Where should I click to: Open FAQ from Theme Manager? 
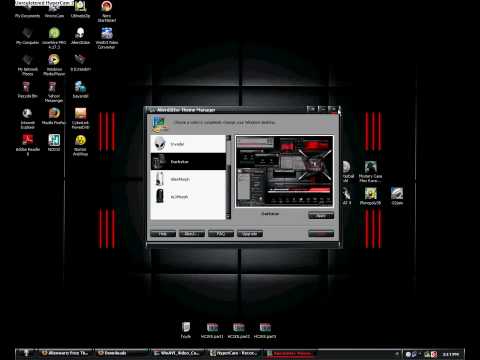click(221, 234)
